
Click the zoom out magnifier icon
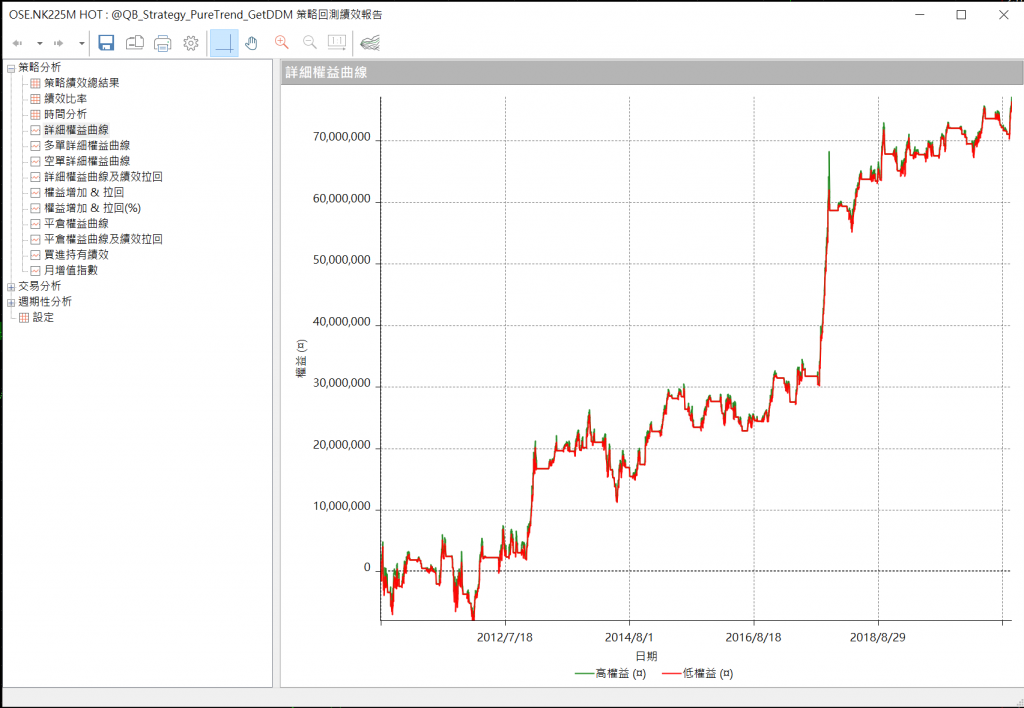click(309, 43)
